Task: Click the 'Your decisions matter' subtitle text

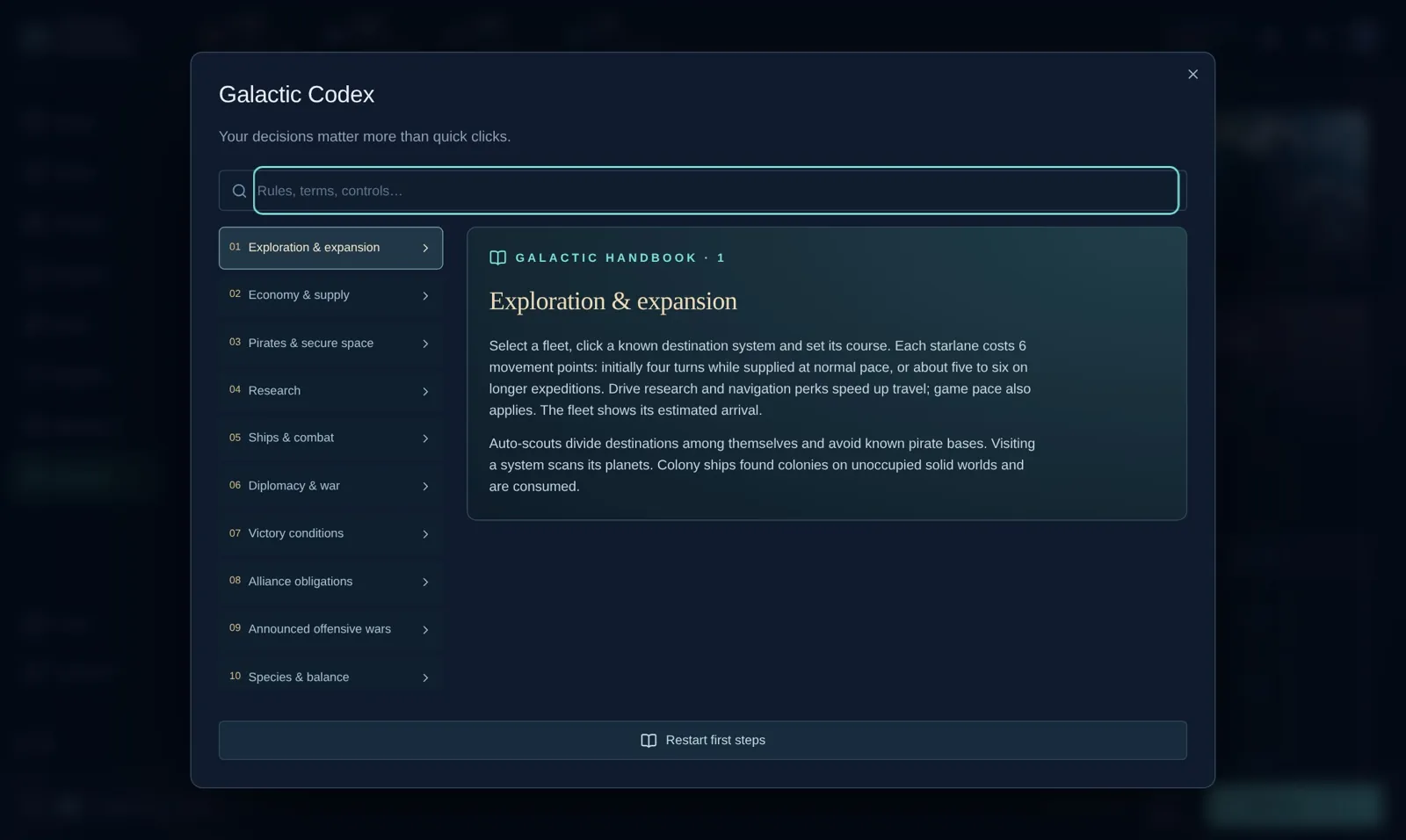Action: (365, 137)
